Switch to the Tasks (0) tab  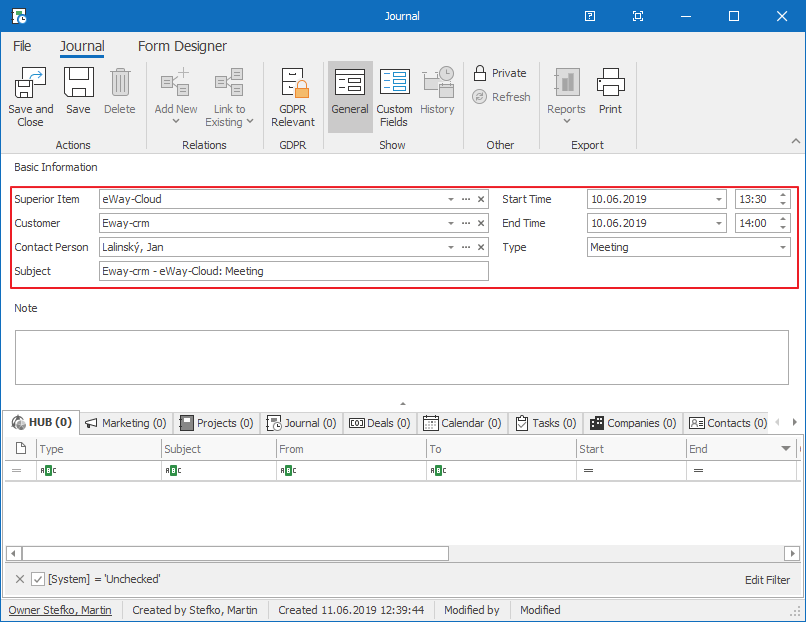545,423
